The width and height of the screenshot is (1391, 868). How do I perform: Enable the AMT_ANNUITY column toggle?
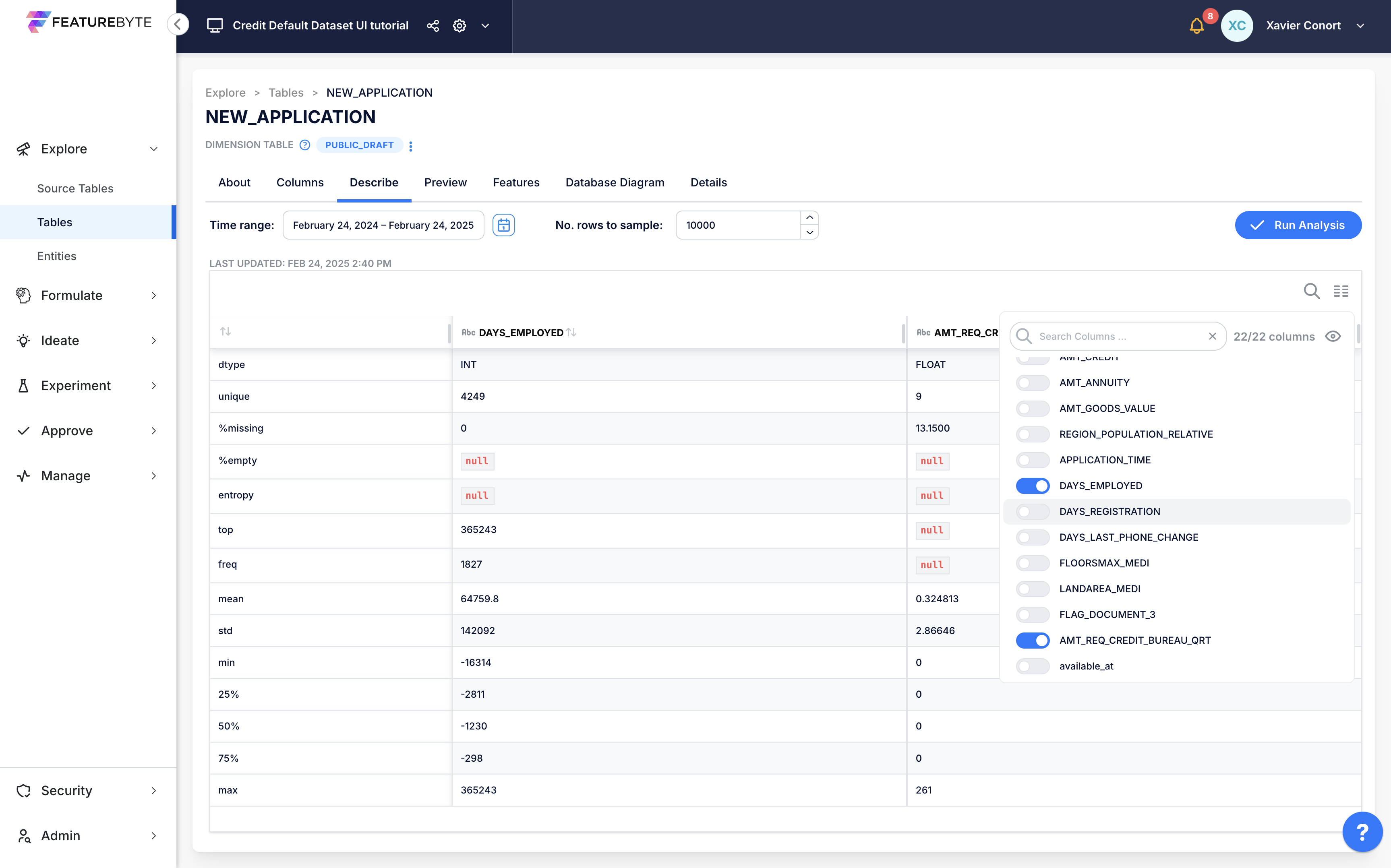(1032, 383)
